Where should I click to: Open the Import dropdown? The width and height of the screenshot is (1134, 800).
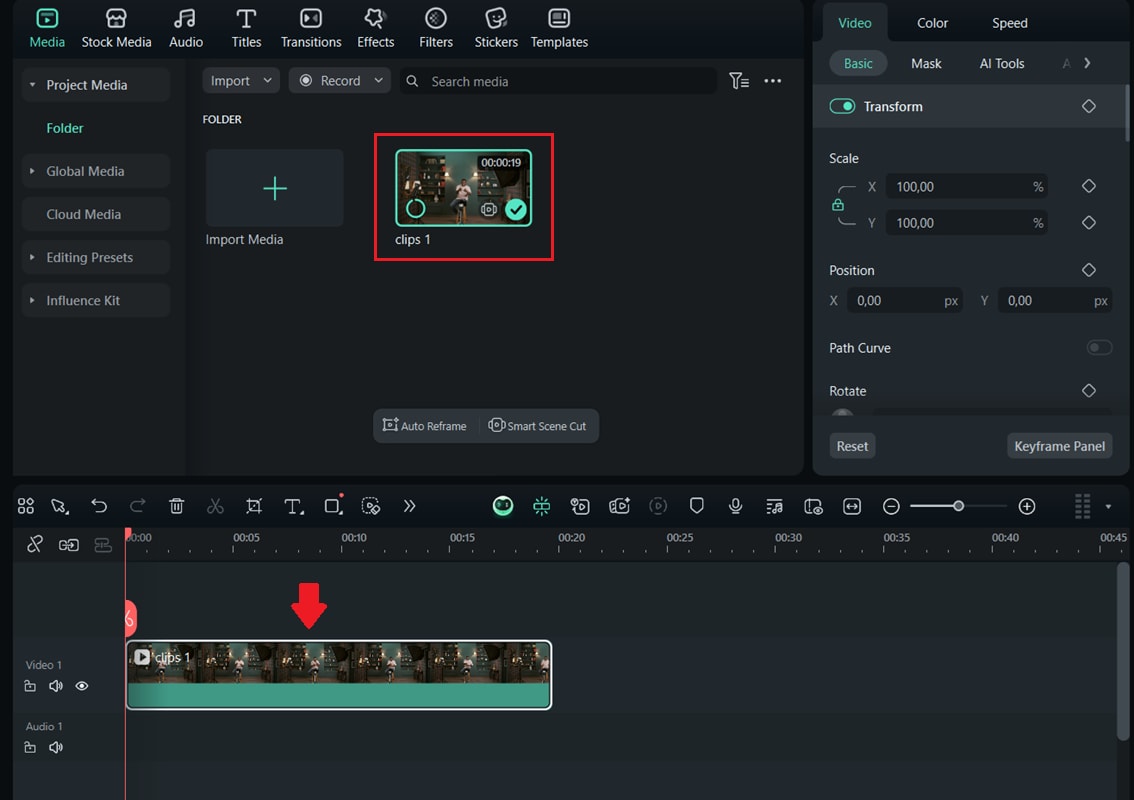click(x=241, y=81)
